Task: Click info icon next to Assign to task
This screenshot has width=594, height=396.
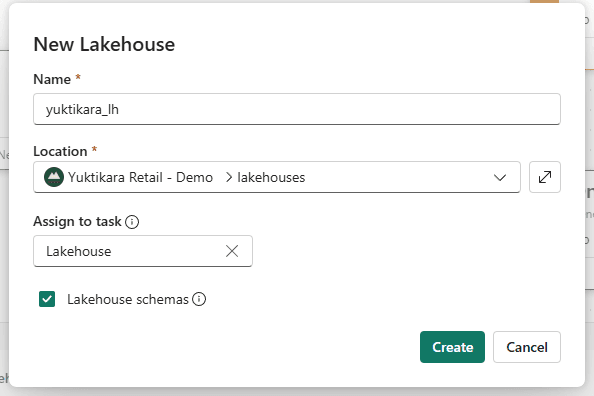Action: coord(132,222)
